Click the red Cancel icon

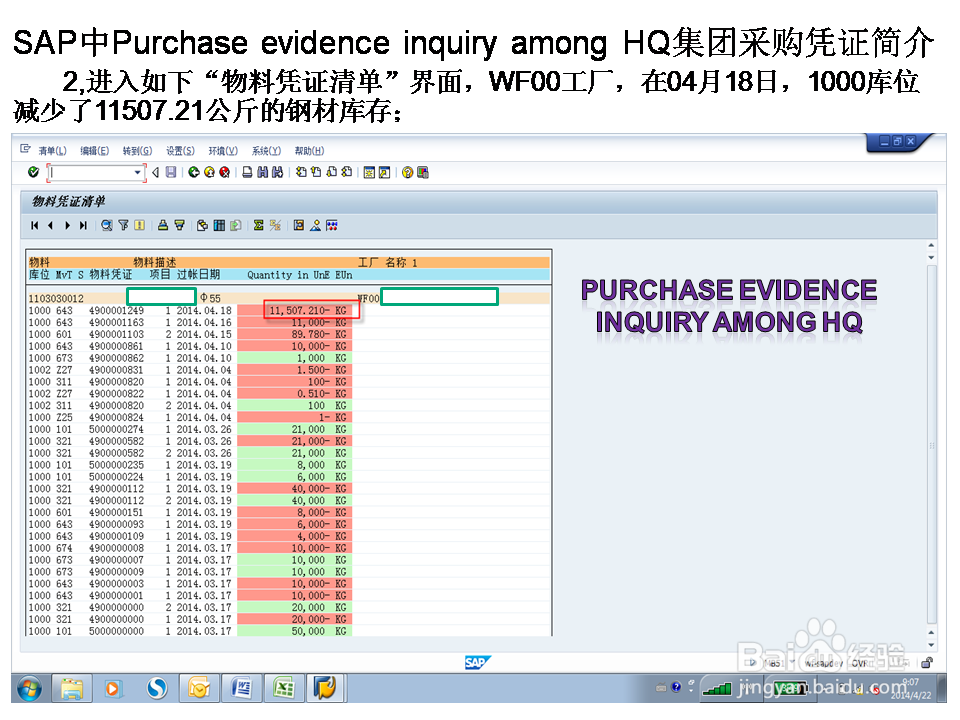point(224,172)
